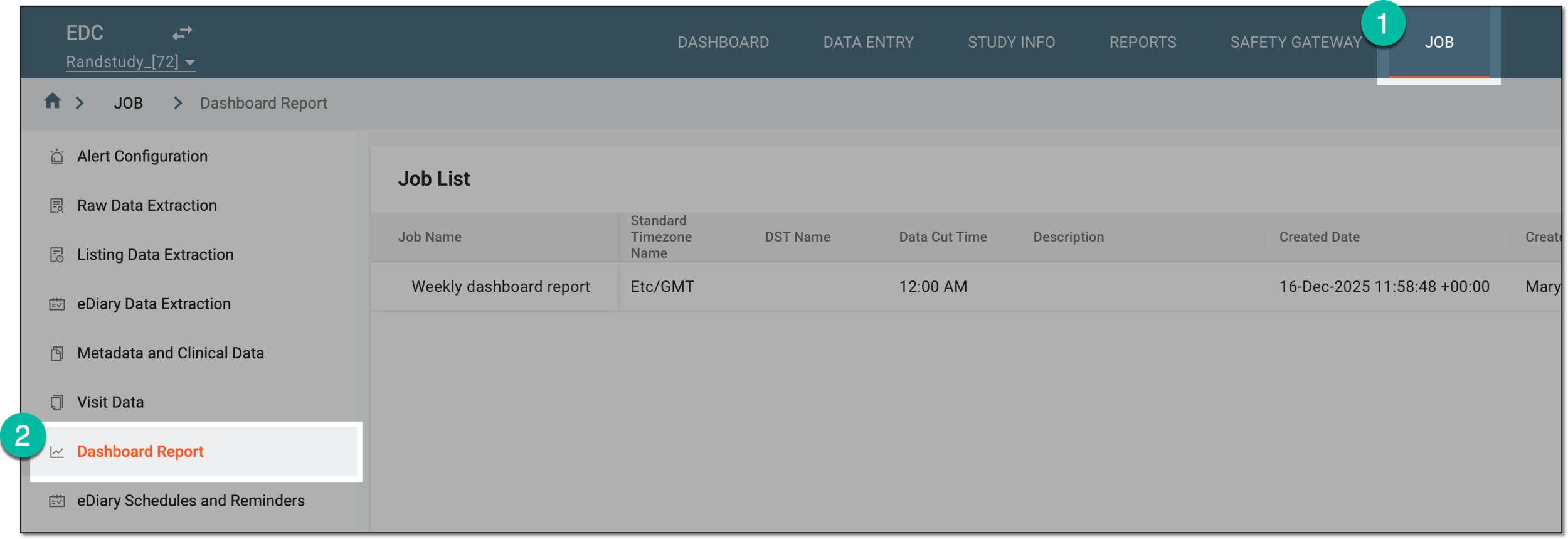Open Alert Configuration in the sidebar

tap(142, 156)
